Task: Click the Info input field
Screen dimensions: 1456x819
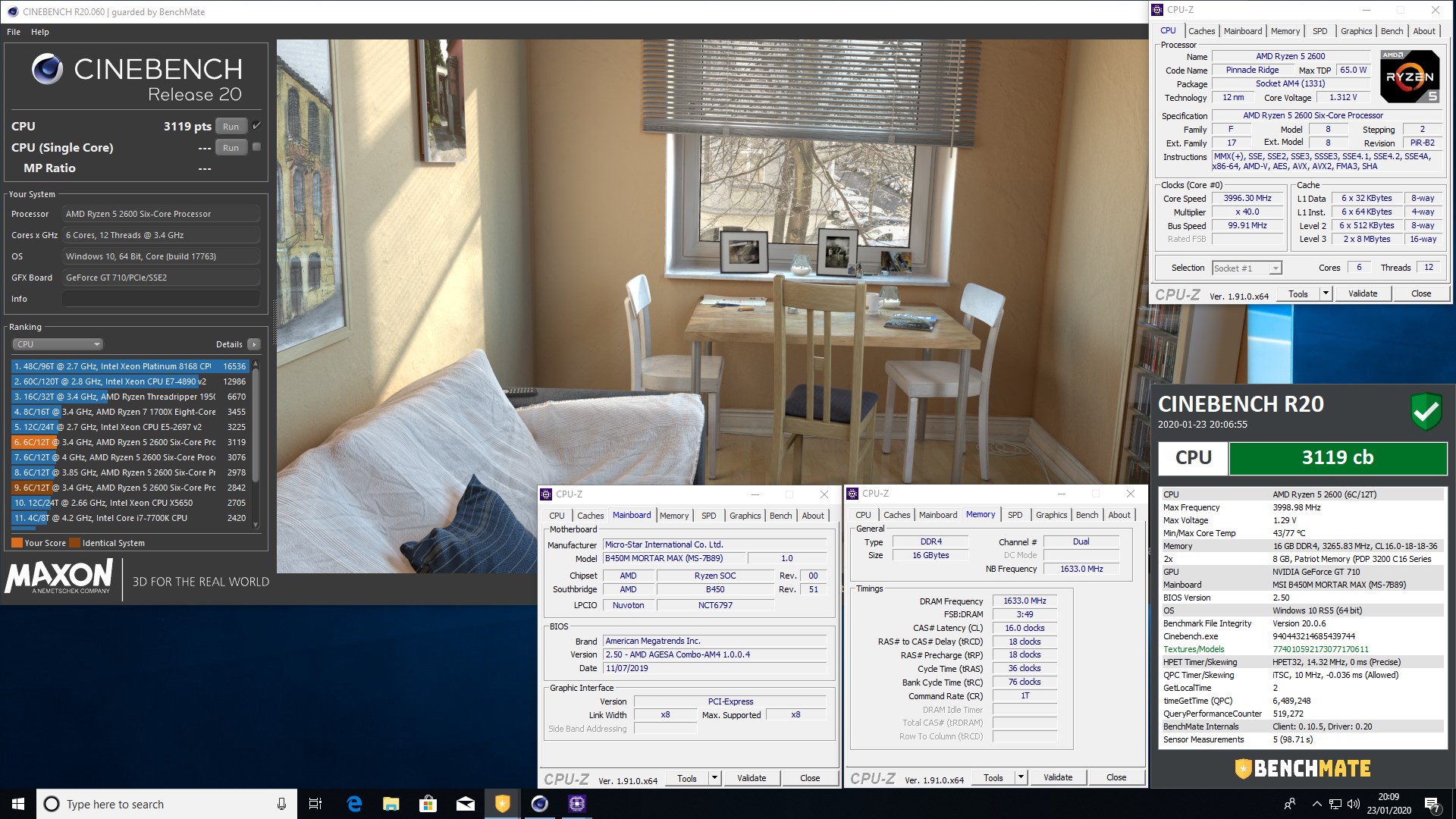Action: (x=161, y=299)
